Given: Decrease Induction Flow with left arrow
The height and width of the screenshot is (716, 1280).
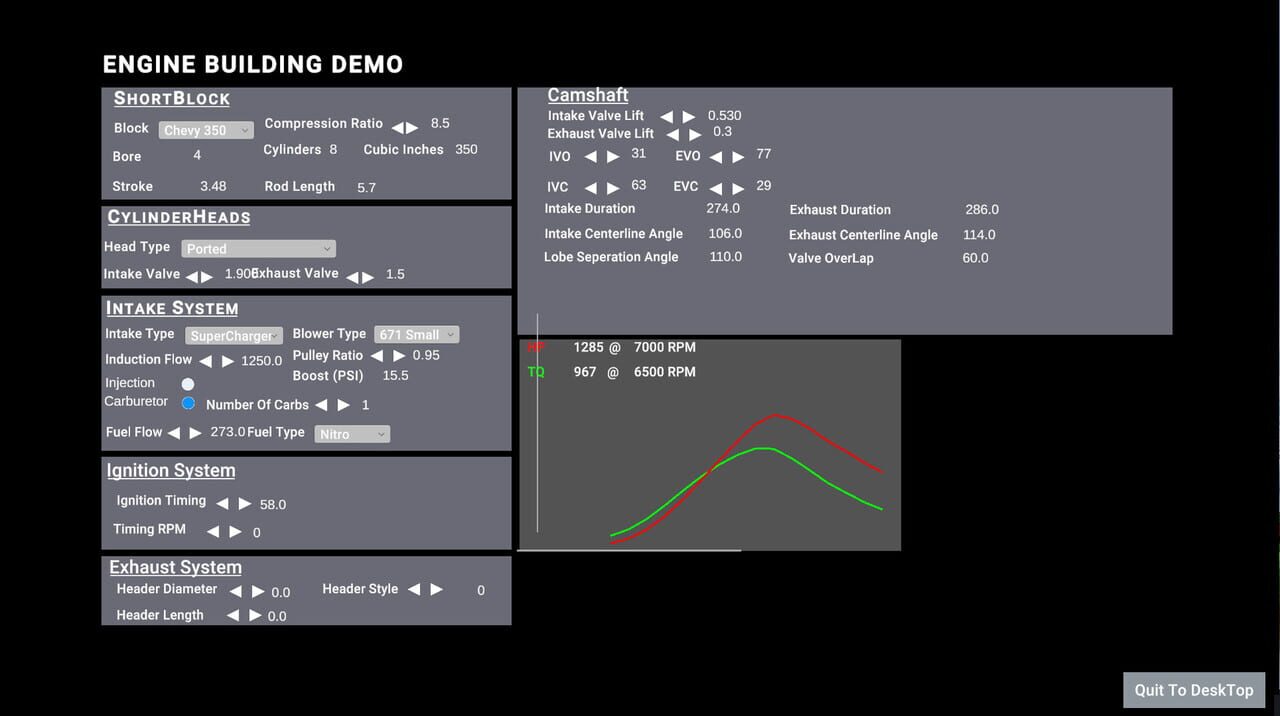Looking at the screenshot, I should pyautogui.click(x=205, y=361).
